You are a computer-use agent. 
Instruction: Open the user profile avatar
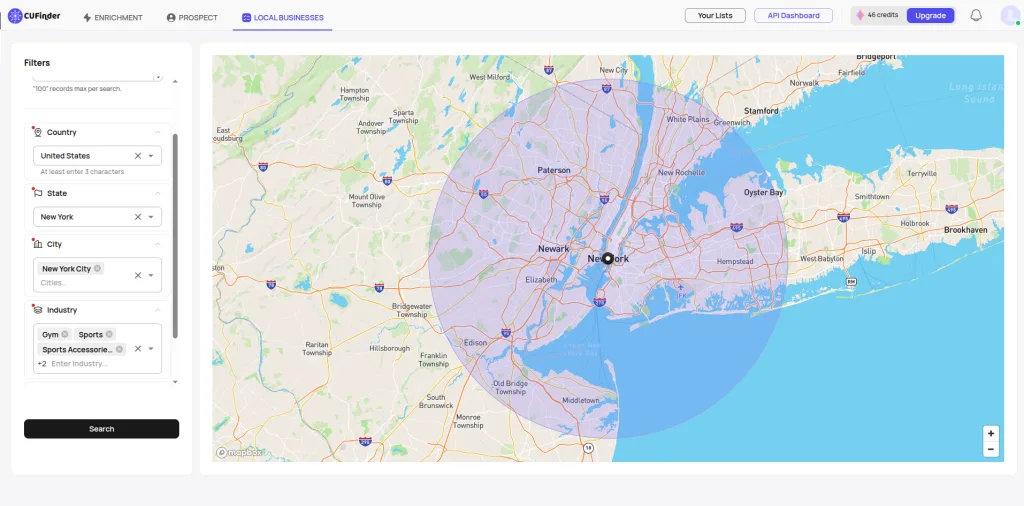tap(1010, 16)
